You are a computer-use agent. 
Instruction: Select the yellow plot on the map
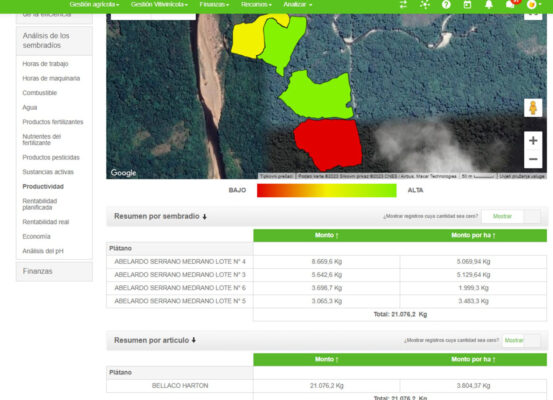248,40
